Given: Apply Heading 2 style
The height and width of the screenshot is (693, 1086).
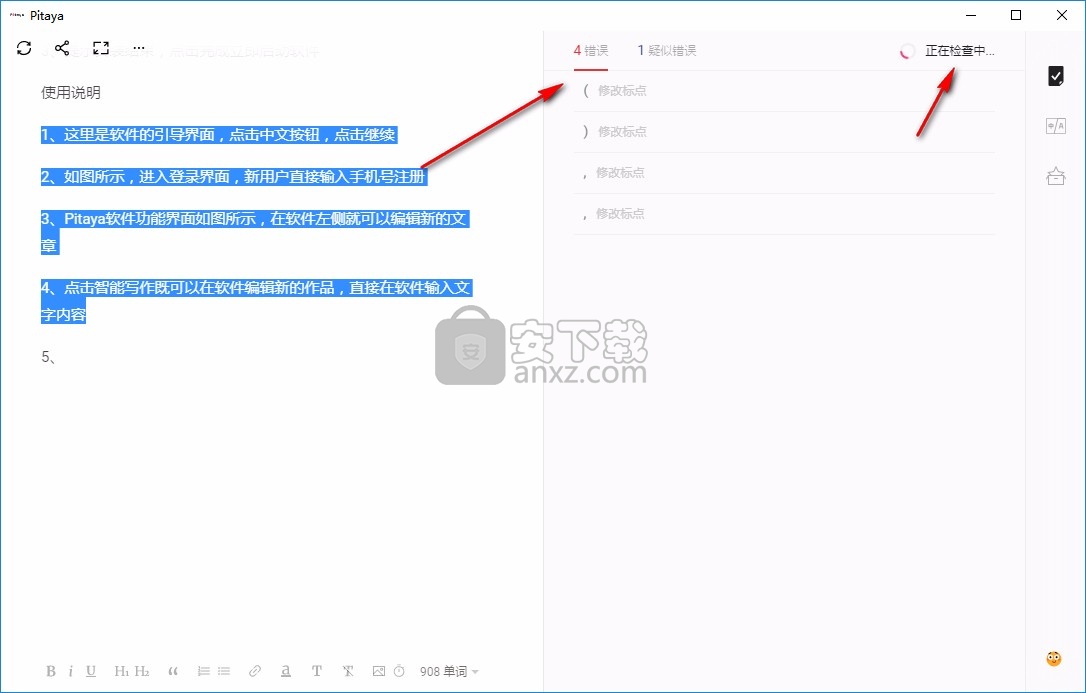Looking at the screenshot, I should tap(142, 671).
